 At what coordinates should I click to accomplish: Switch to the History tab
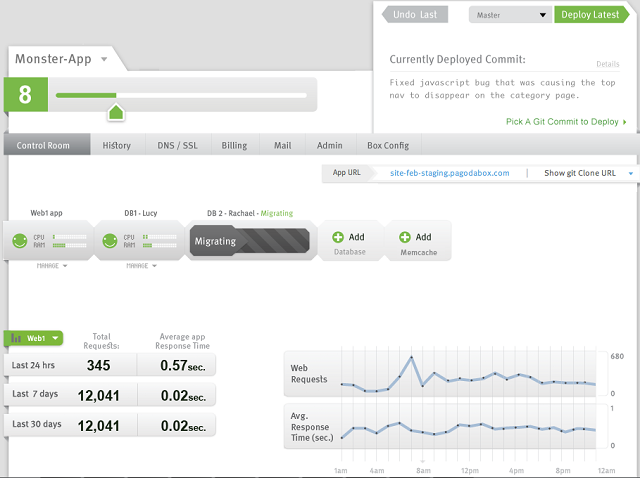[x=117, y=145]
